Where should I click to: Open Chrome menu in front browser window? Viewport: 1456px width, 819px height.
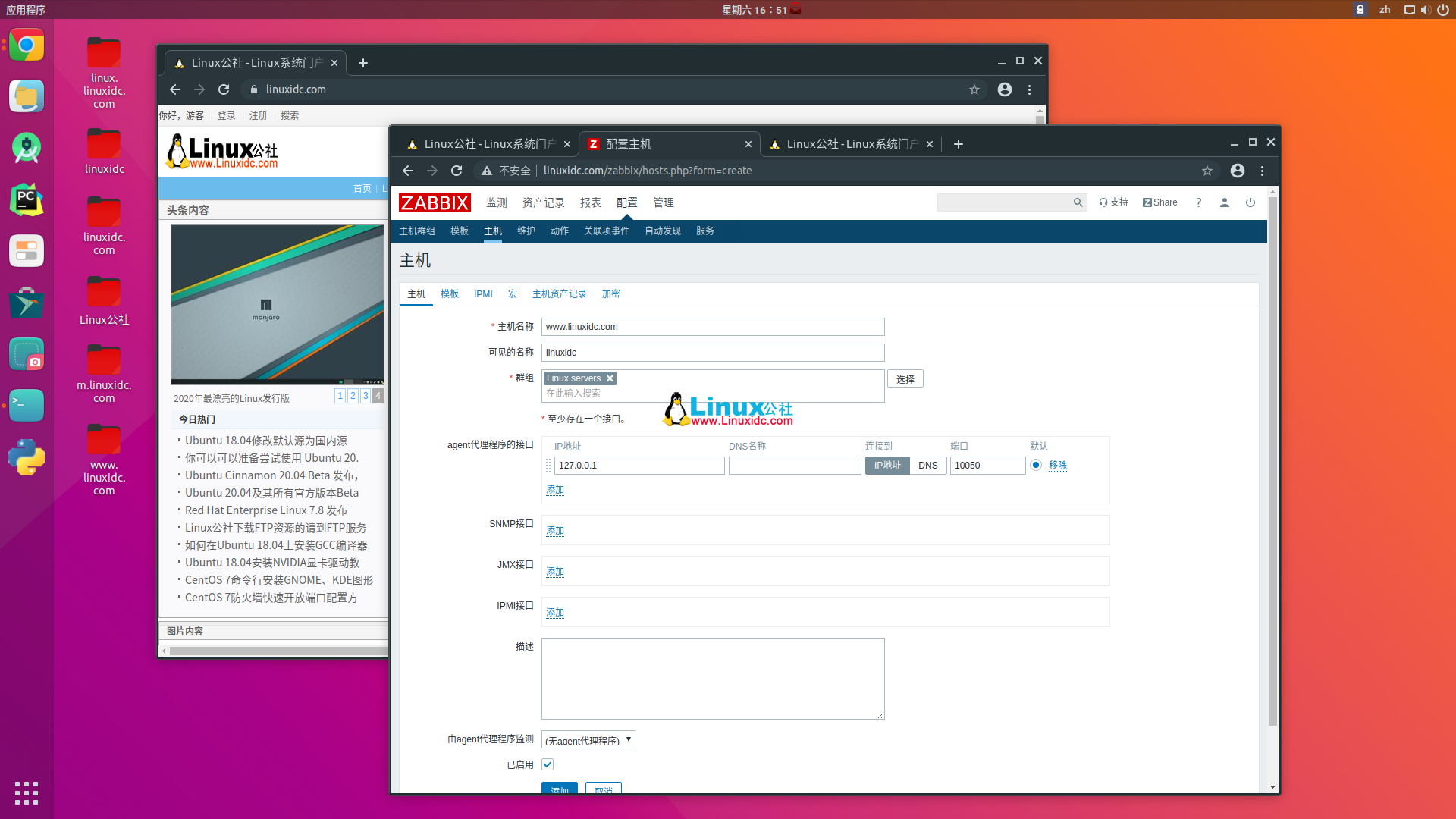pyautogui.click(x=1263, y=171)
